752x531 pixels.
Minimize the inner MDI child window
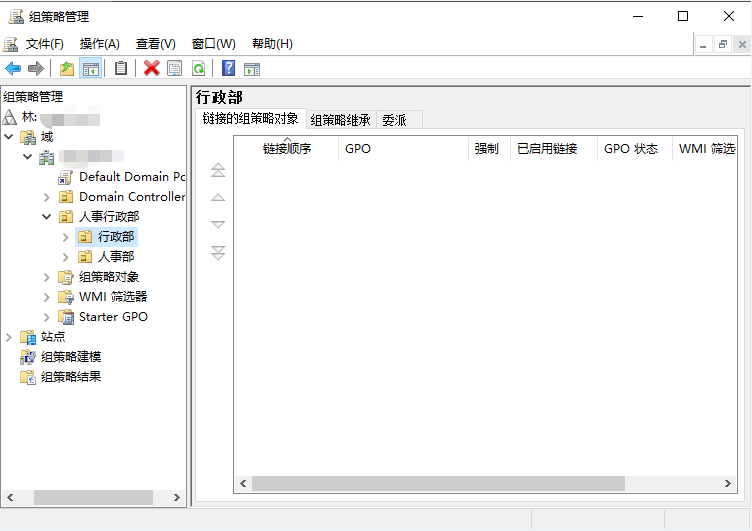(x=704, y=45)
